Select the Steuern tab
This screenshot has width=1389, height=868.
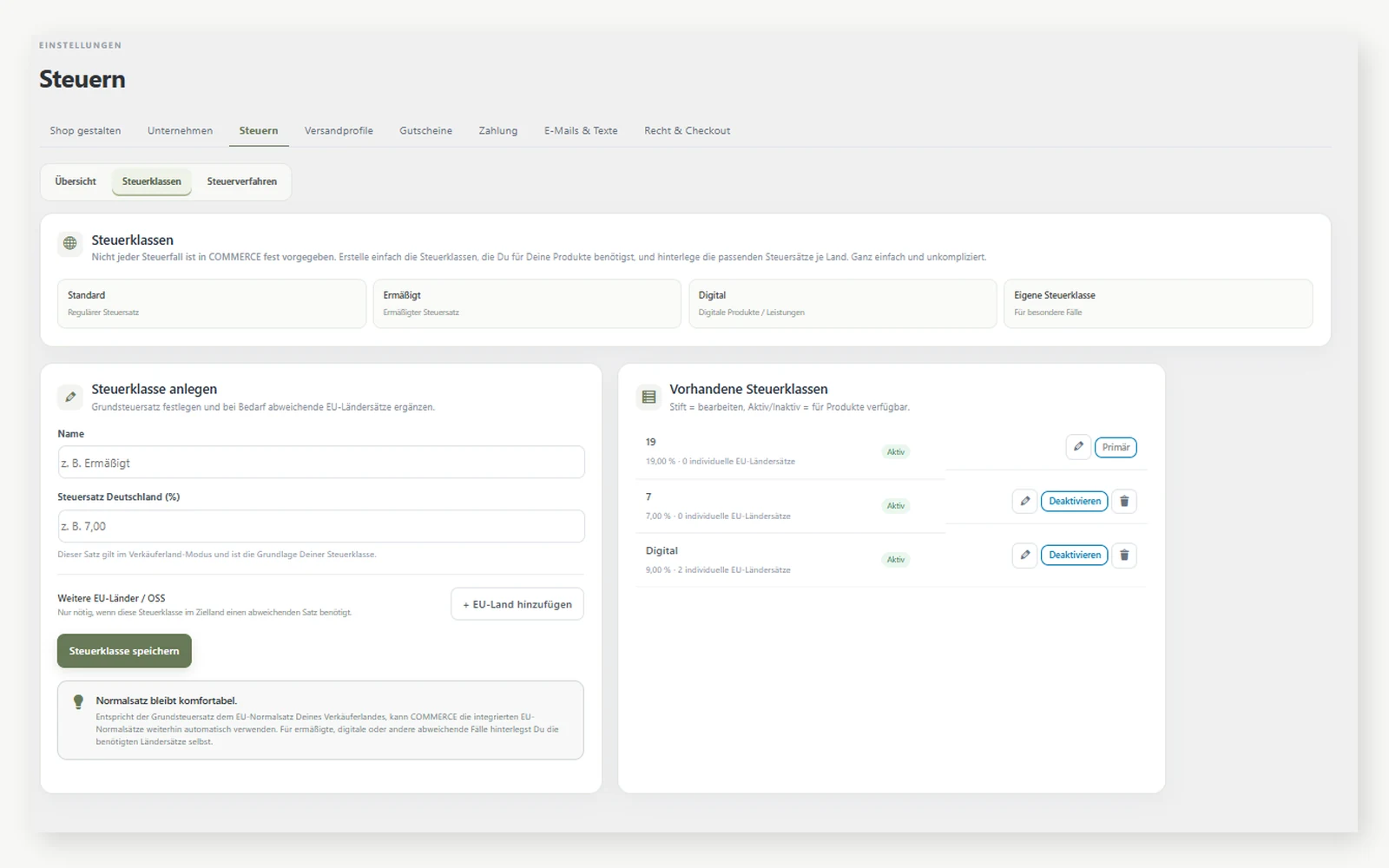coord(259,130)
